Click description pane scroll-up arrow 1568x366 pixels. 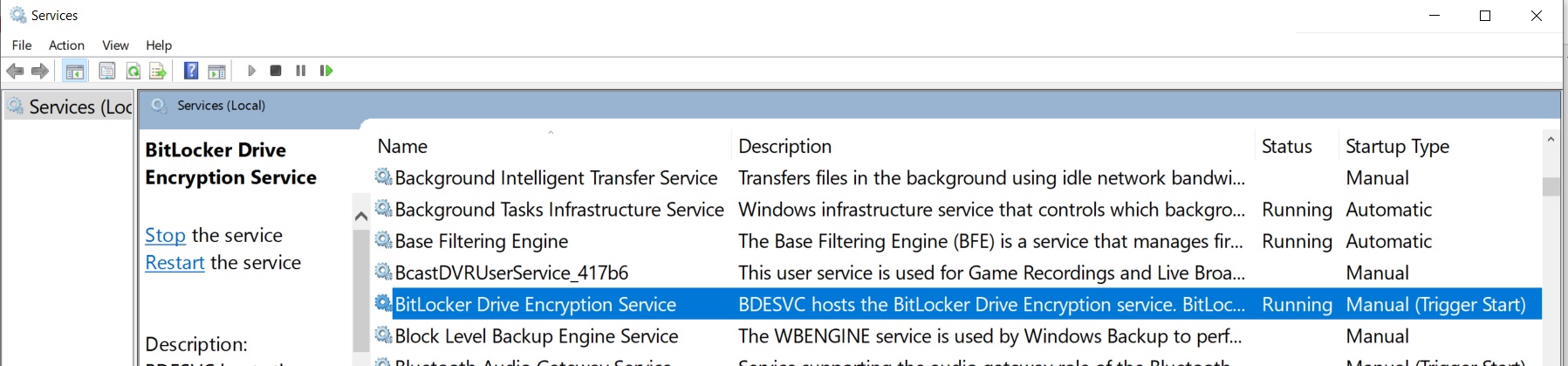[x=361, y=217]
